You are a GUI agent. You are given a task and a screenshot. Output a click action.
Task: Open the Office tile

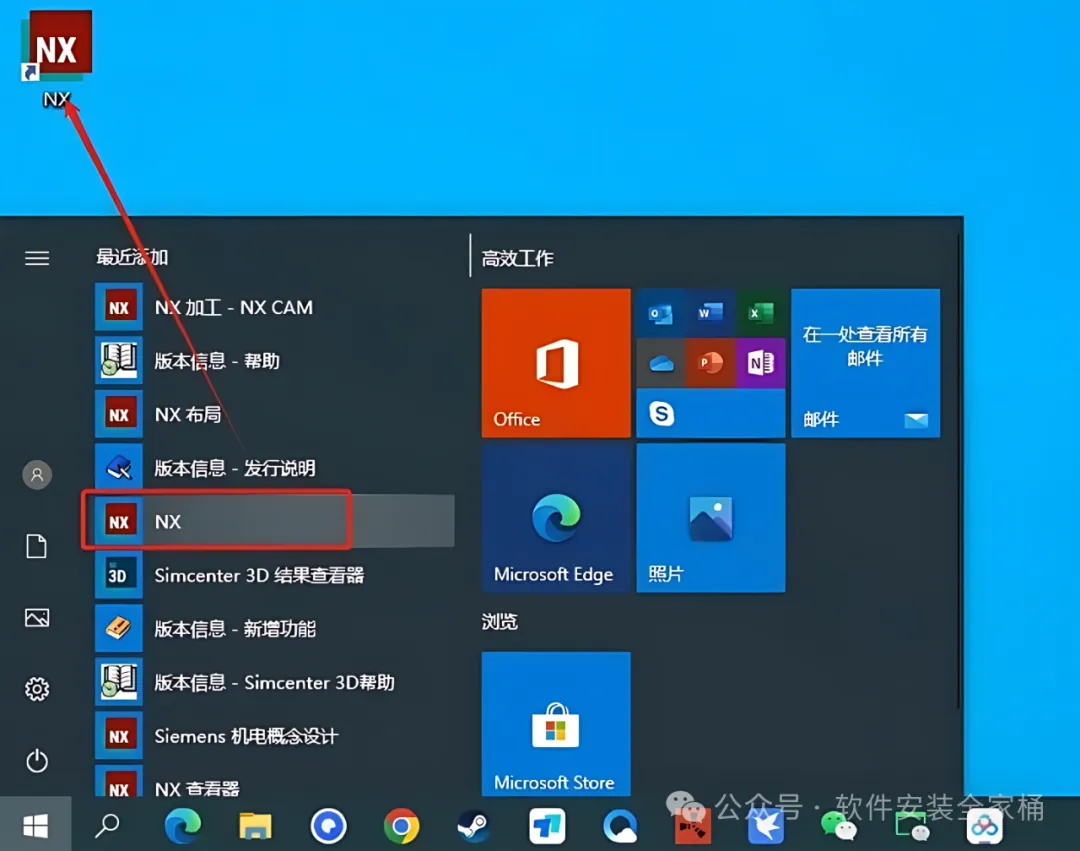click(556, 363)
